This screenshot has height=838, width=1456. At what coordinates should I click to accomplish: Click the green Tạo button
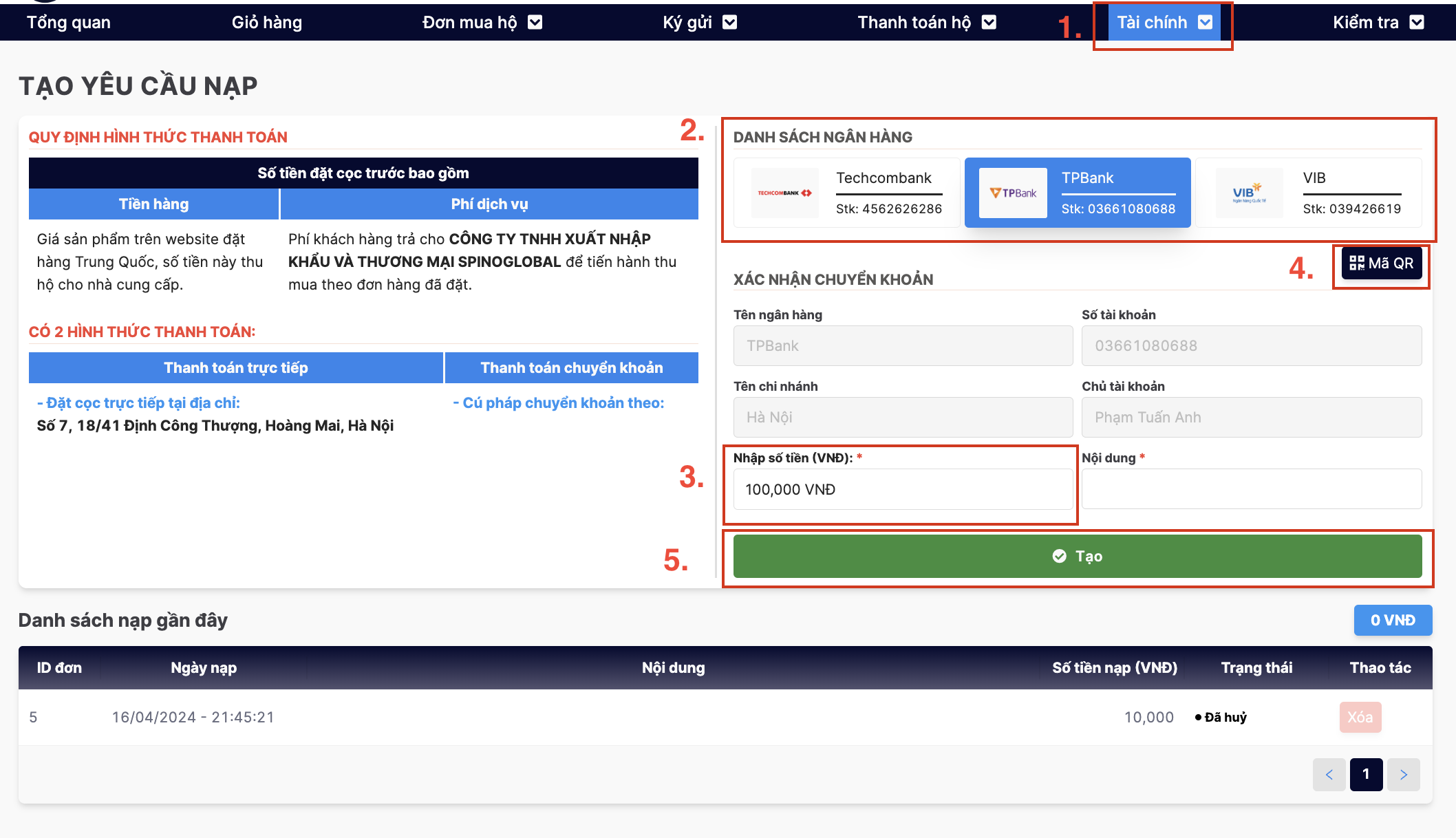click(1077, 557)
